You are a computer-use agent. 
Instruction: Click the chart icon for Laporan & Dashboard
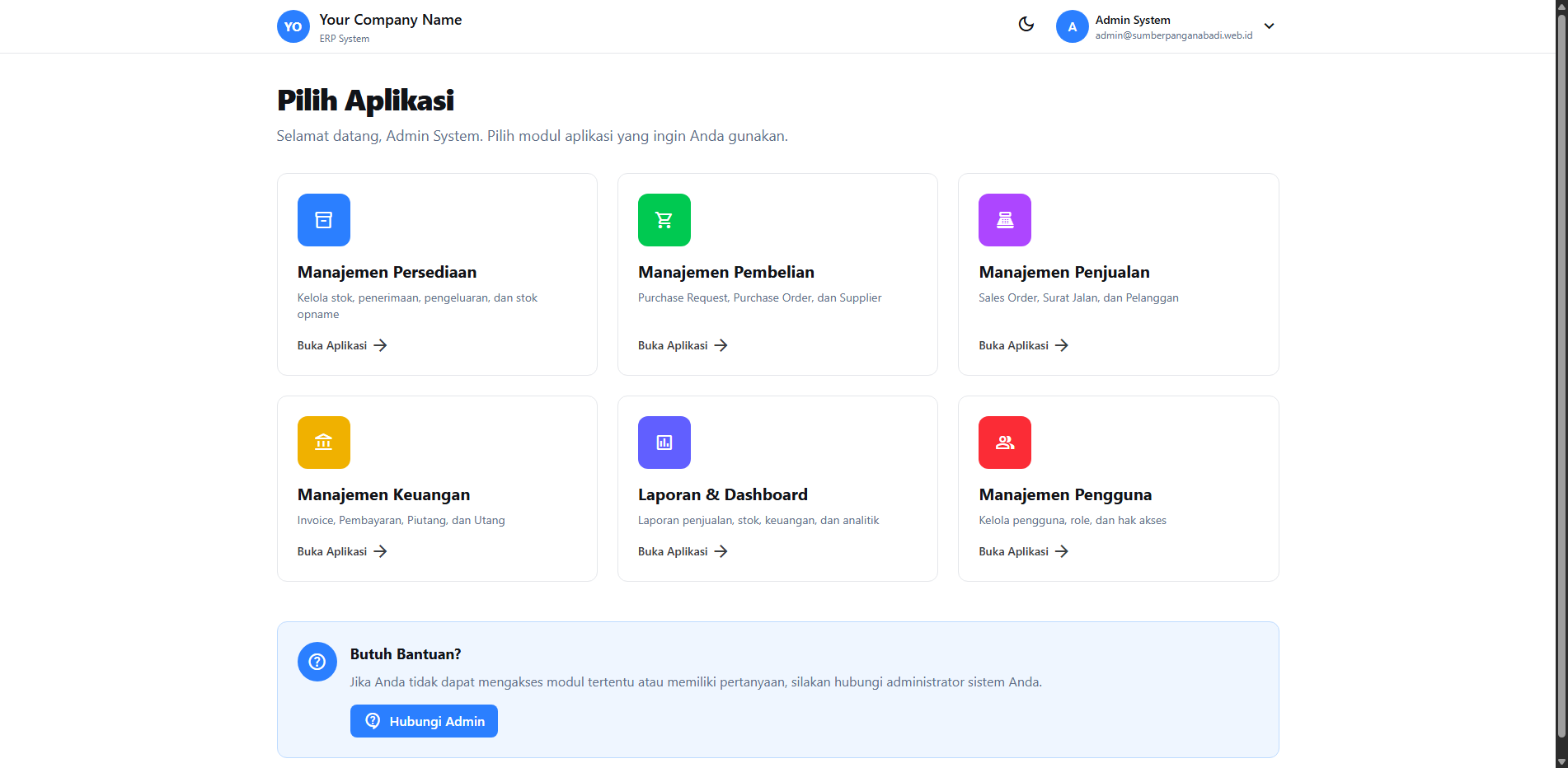click(664, 443)
